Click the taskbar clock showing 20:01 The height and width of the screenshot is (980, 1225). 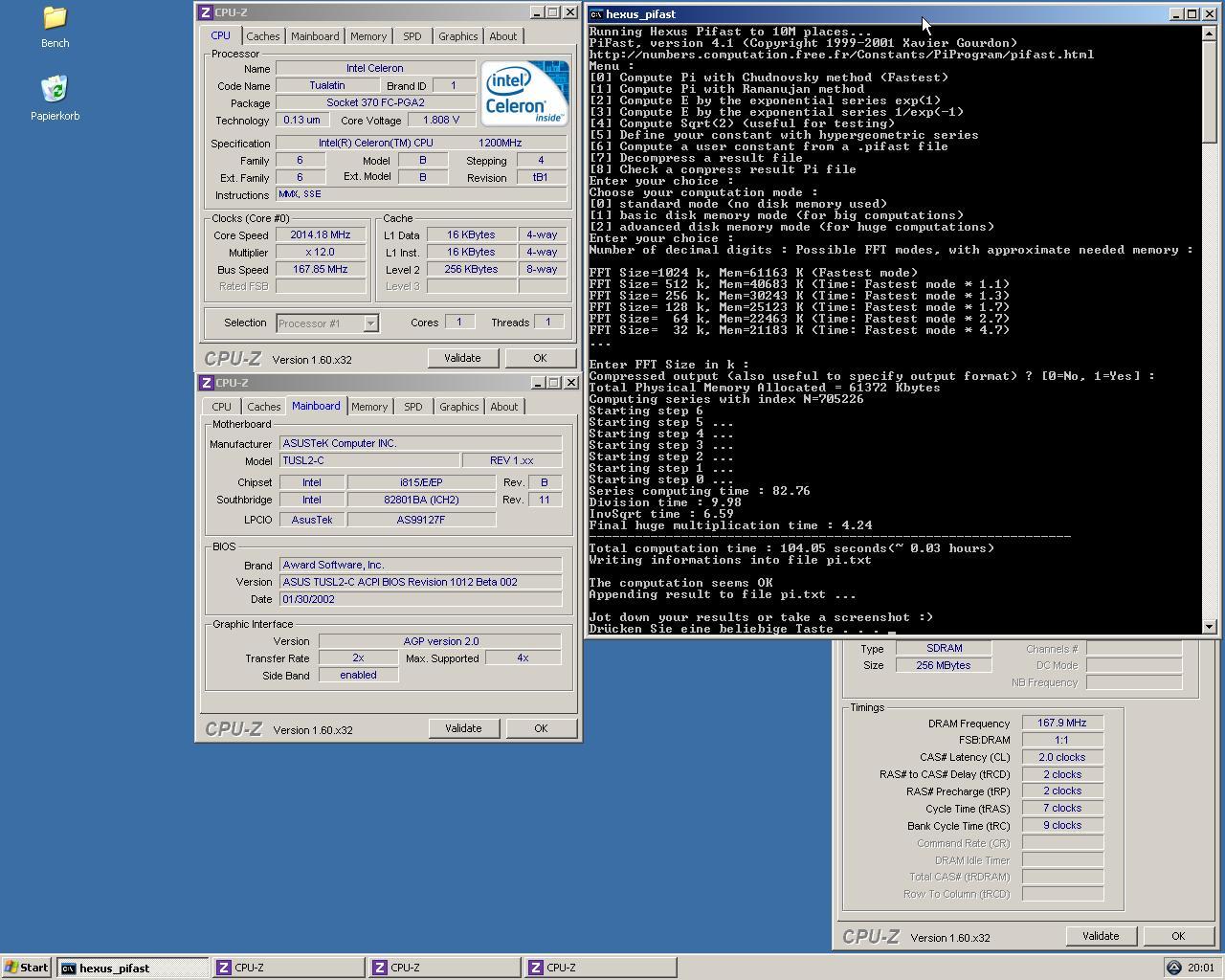point(1200,968)
